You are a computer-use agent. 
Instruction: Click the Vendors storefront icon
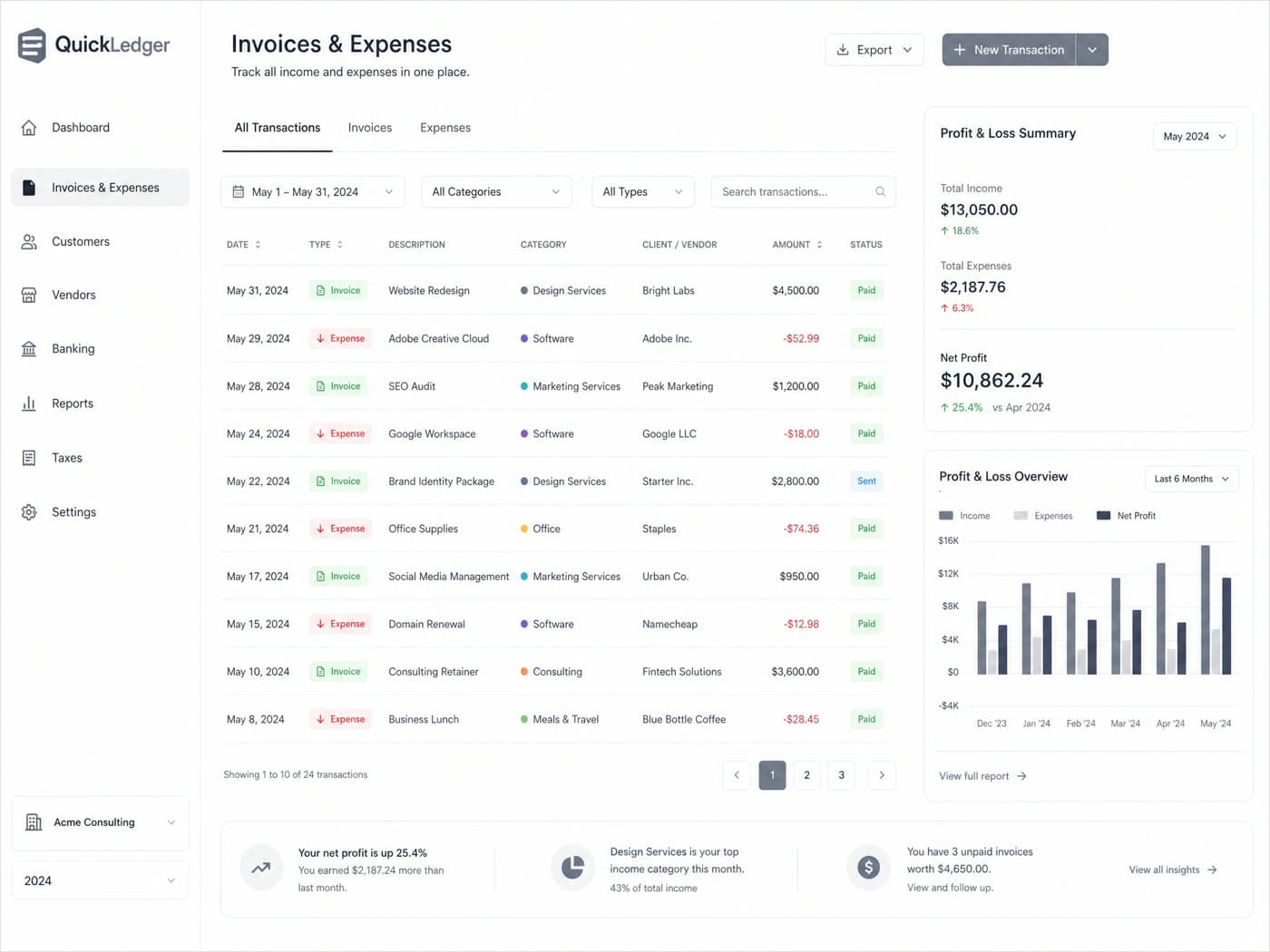(29, 296)
